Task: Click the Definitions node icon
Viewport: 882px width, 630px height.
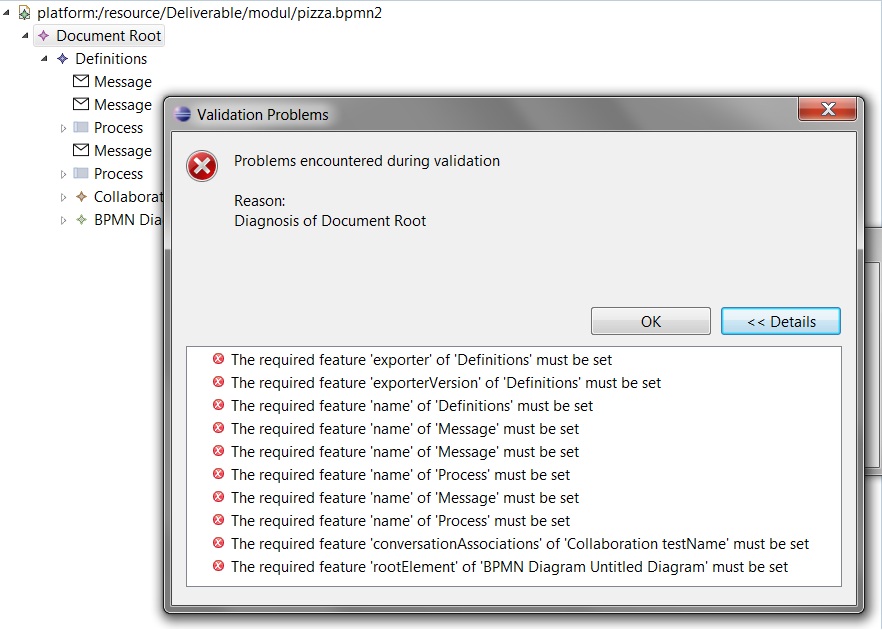Action: click(x=62, y=58)
